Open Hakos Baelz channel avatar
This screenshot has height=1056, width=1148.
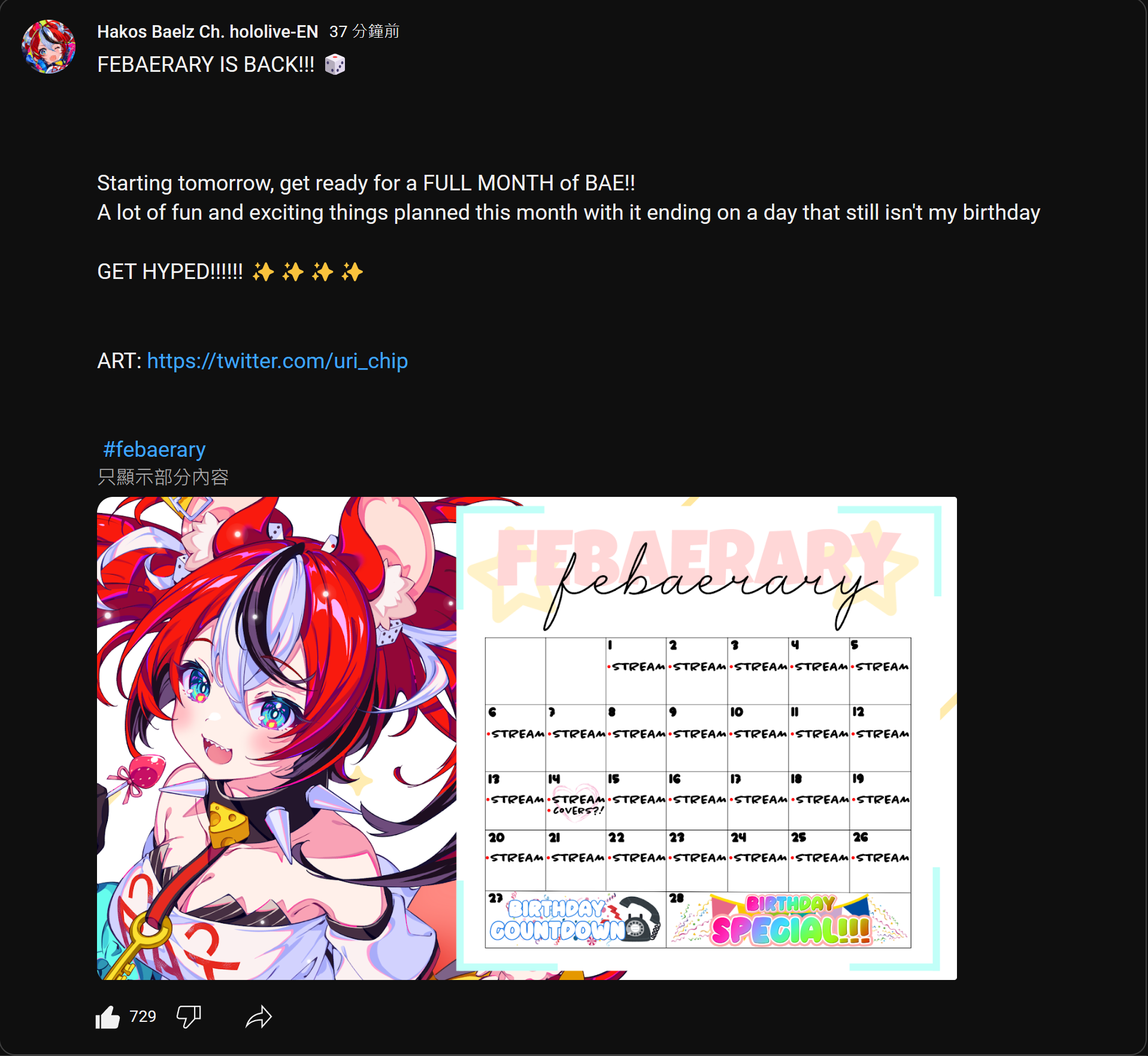pyautogui.click(x=49, y=47)
